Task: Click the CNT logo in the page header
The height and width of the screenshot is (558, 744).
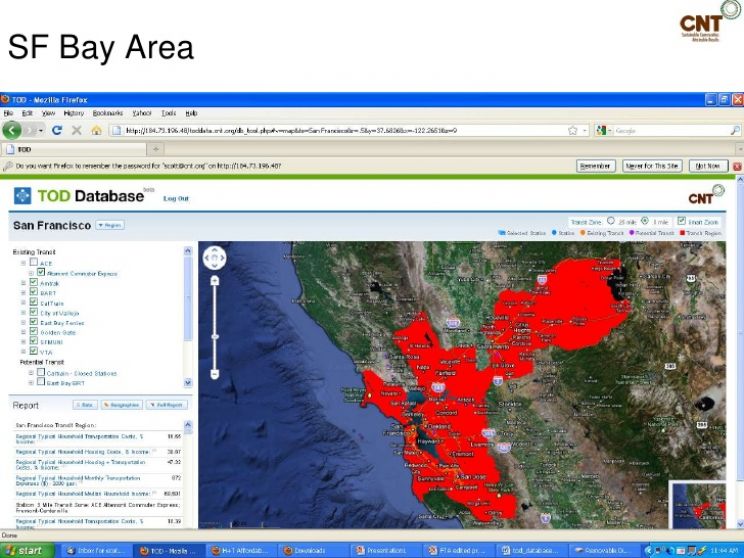Action: click(707, 195)
